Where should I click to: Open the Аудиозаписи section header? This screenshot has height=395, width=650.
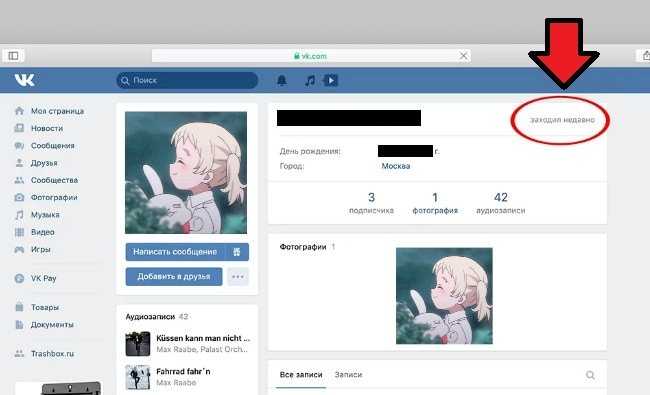point(150,317)
